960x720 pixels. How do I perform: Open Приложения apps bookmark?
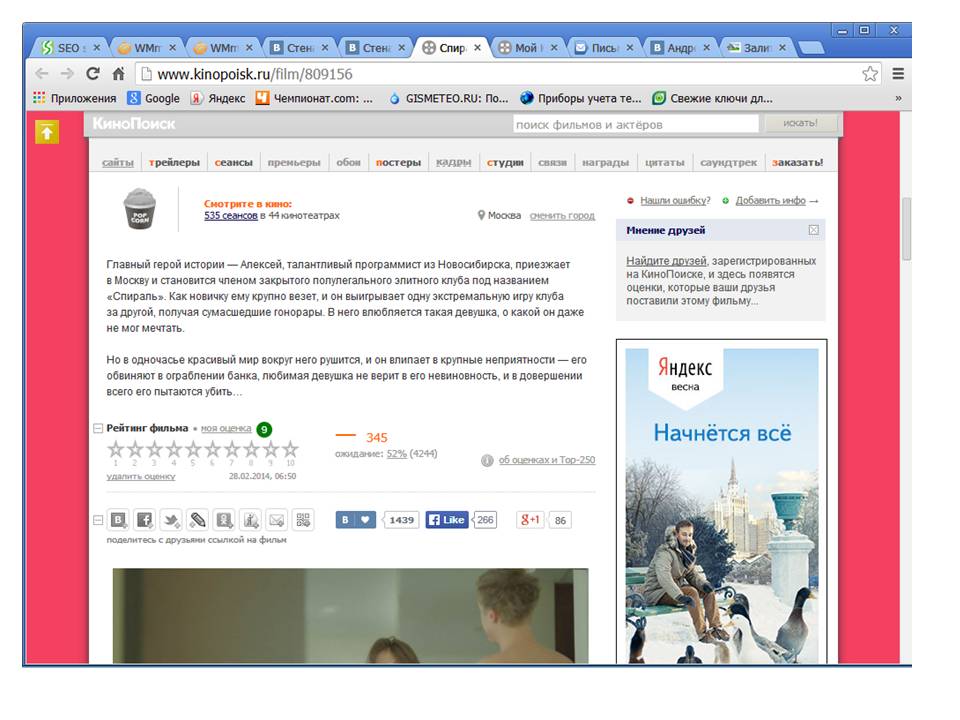[75, 98]
